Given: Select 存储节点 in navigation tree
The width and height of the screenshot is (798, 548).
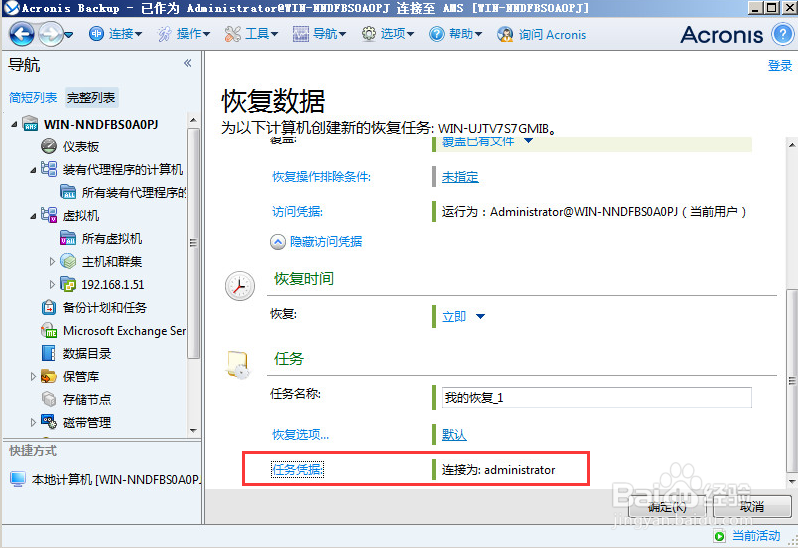Looking at the screenshot, I should (87, 399).
